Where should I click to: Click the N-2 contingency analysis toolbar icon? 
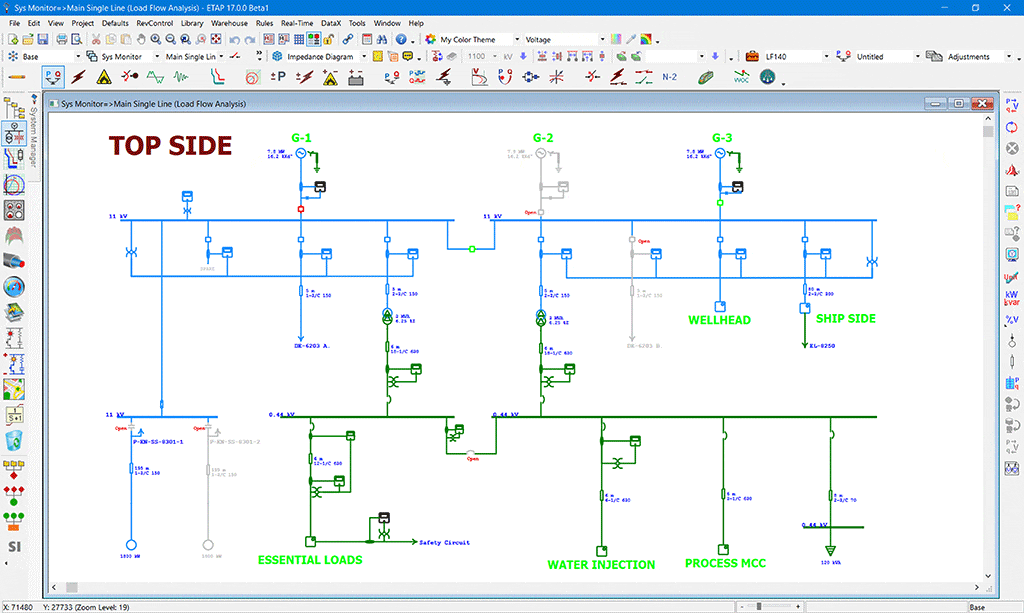tap(669, 77)
